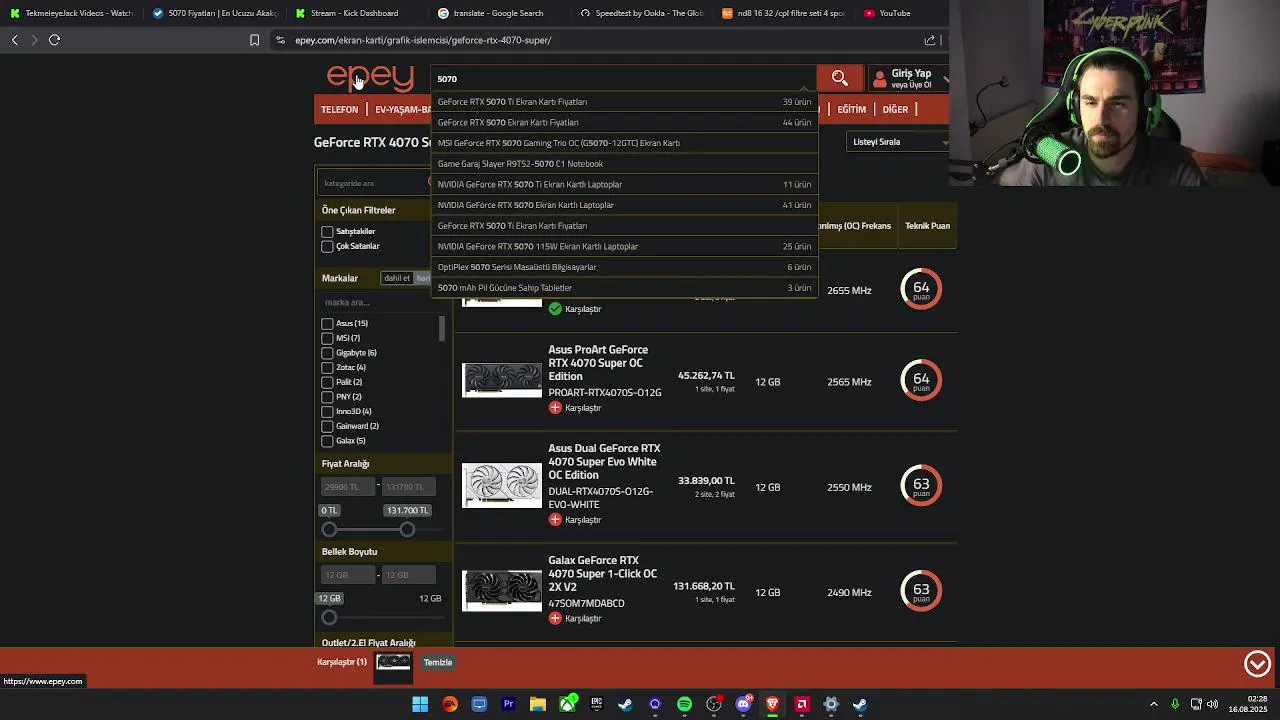The width and height of the screenshot is (1280, 720).
Task: Check the Zotac (4) brand filter
Action: [x=327, y=368]
